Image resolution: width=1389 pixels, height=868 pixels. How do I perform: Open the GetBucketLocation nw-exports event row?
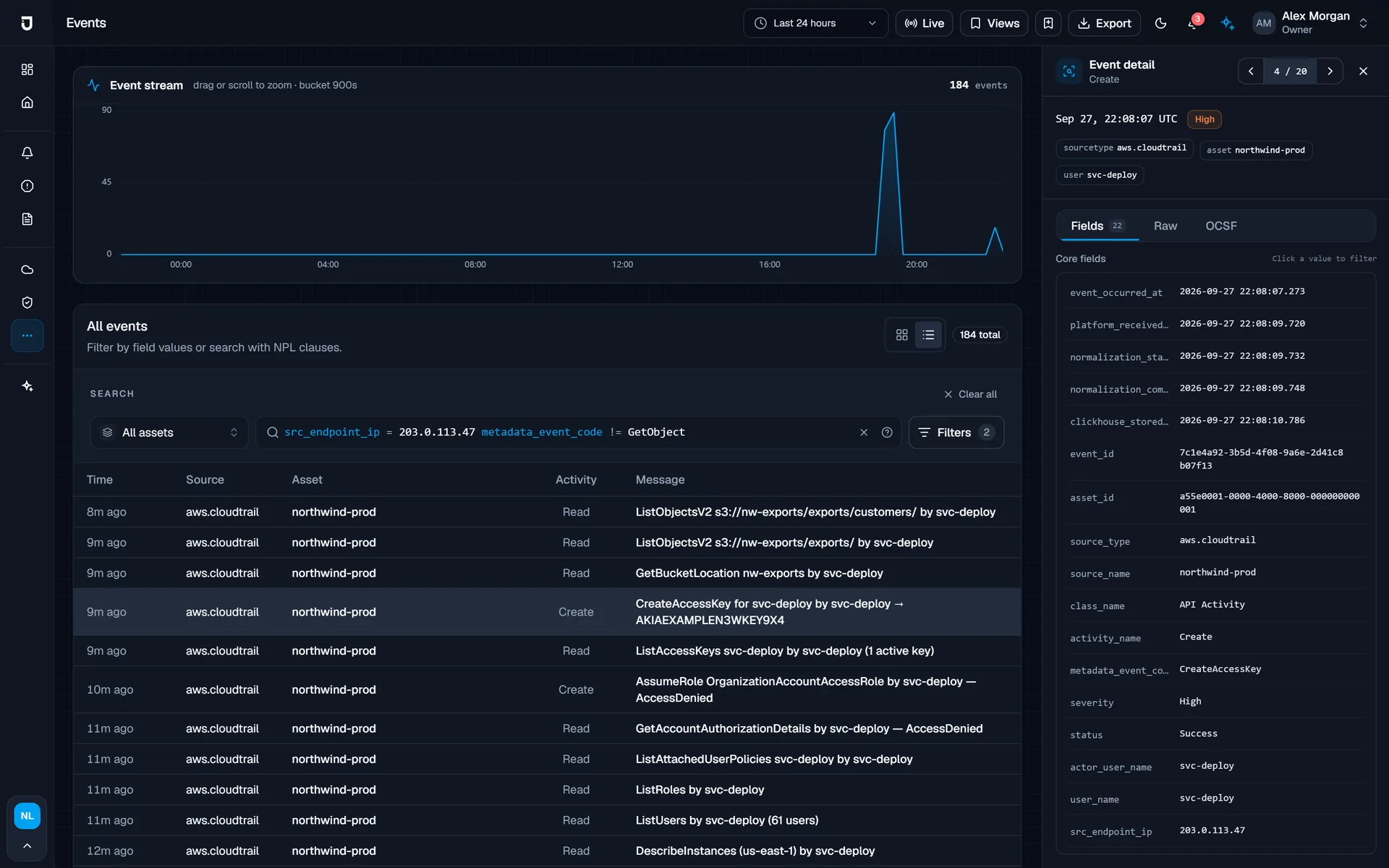pyautogui.click(x=547, y=573)
